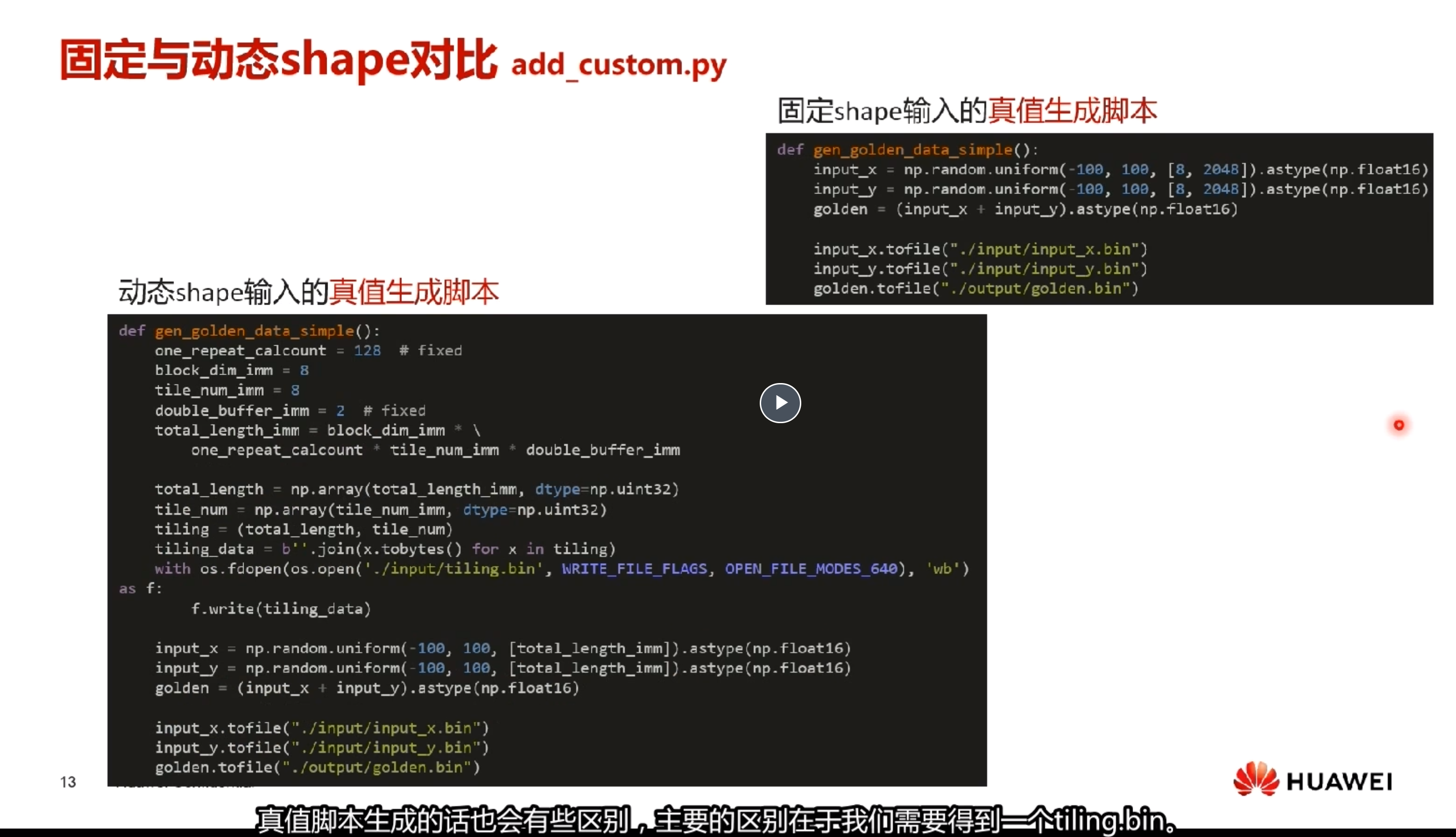
Task: Click the tile_num_imm = 8 code line
Action: (226, 391)
